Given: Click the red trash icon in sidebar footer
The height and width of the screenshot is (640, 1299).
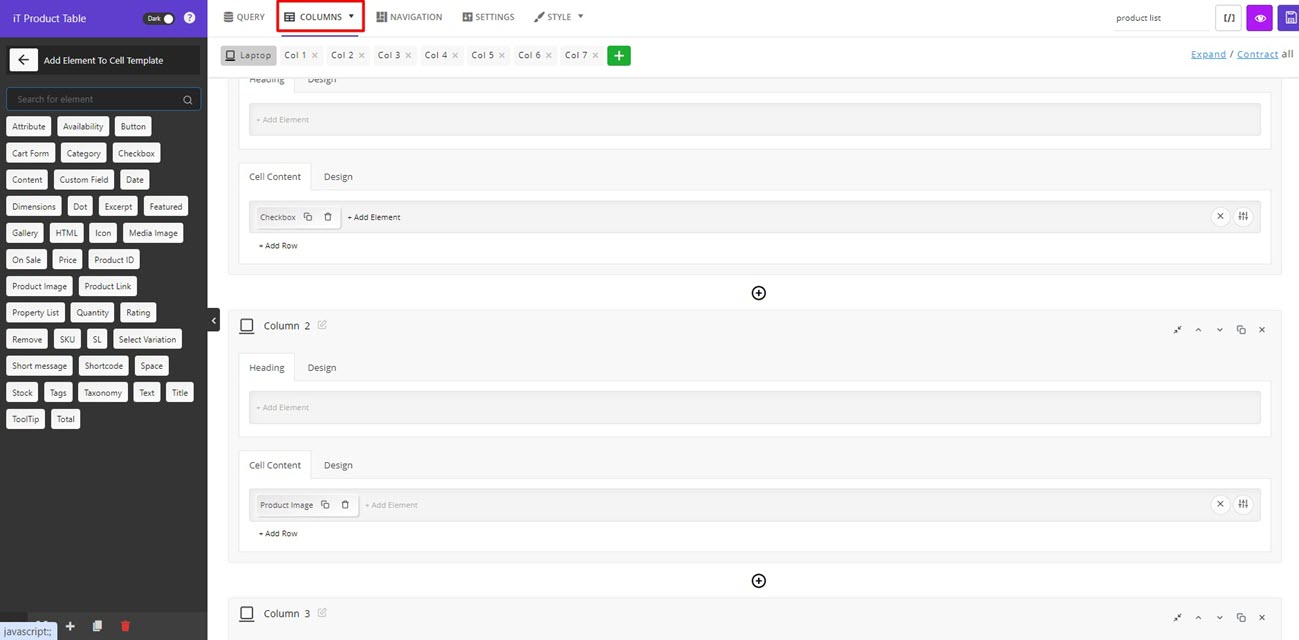Looking at the screenshot, I should (x=125, y=626).
